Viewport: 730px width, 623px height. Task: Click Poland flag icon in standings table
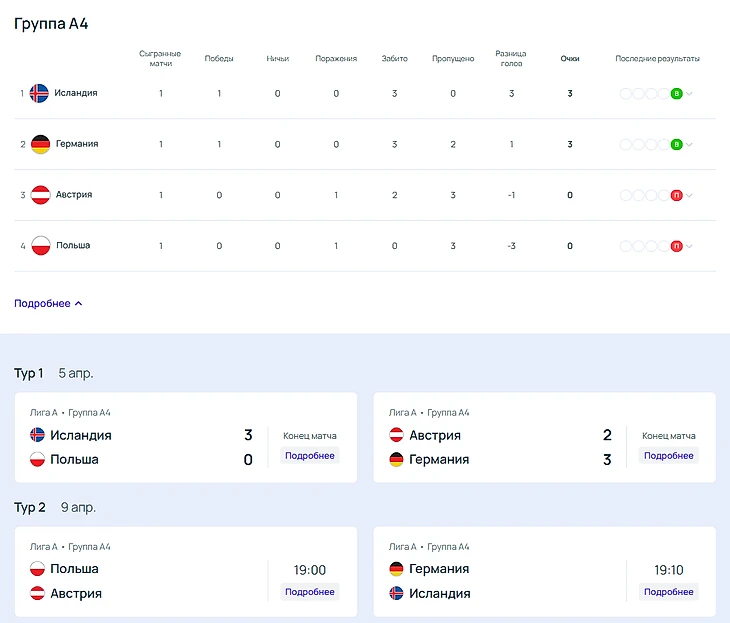click(x=40, y=245)
